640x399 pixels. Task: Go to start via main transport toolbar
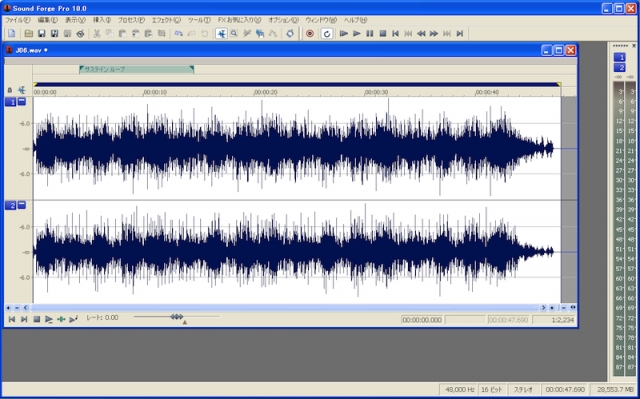395,33
